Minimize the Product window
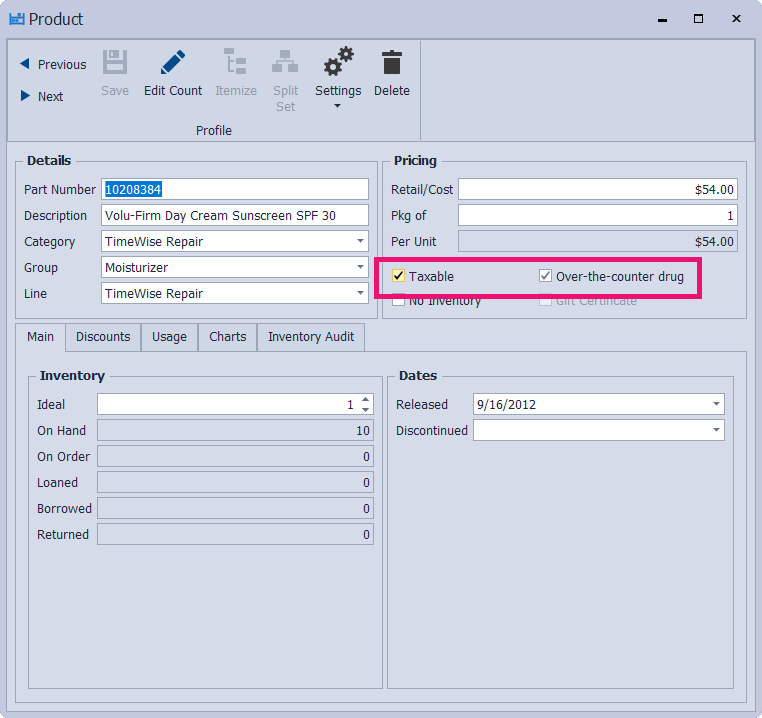762x718 pixels. [662, 19]
